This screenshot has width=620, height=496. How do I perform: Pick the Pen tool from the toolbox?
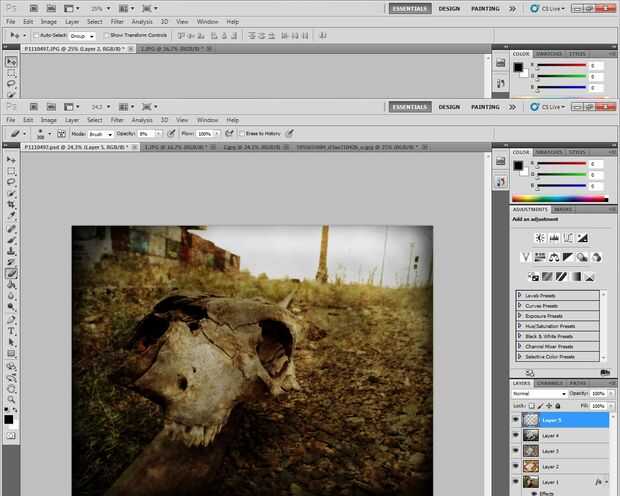[11, 318]
